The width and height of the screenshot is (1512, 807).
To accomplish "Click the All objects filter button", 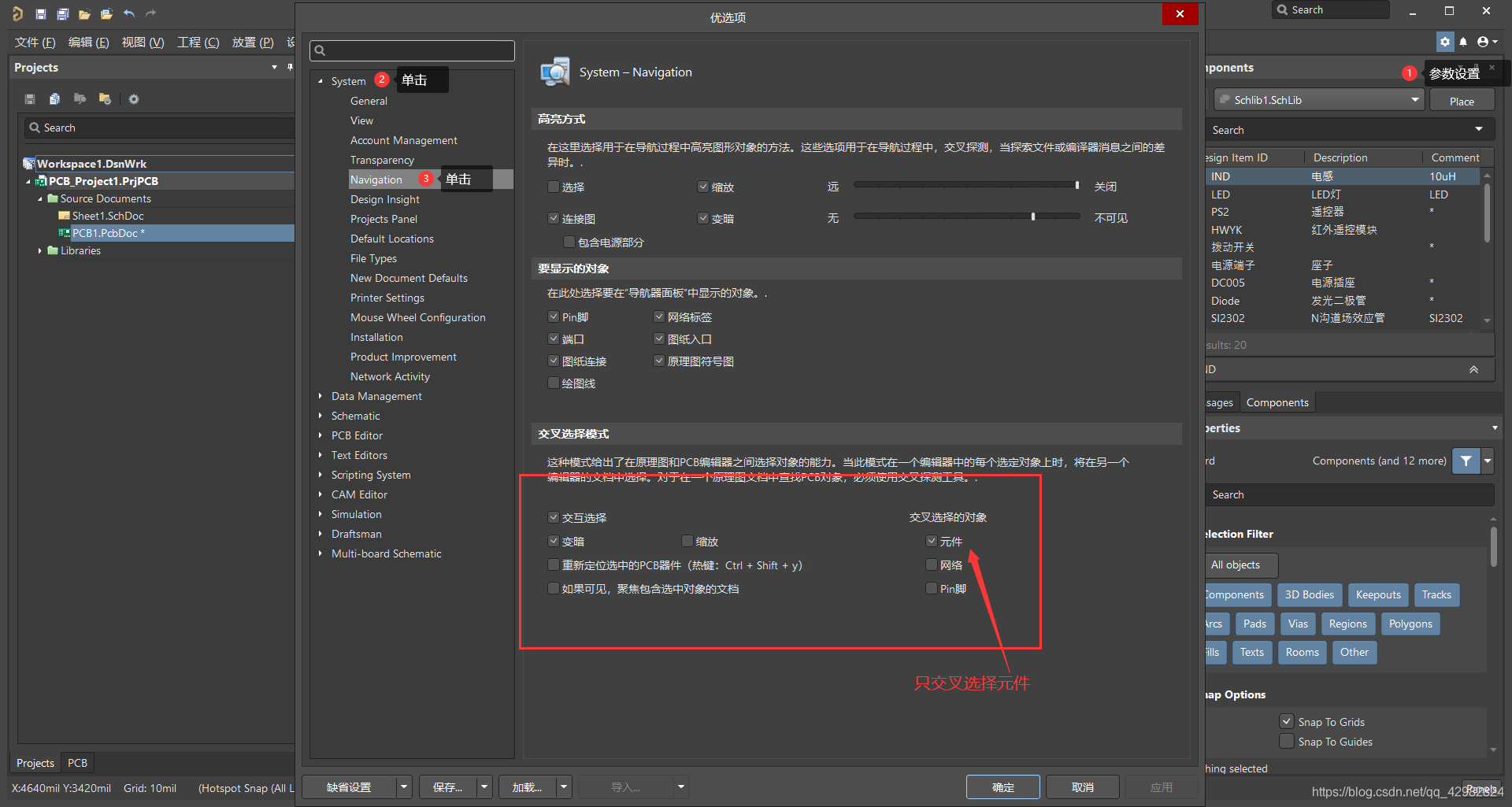I will pyautogui.click(x=1240, y=565).
